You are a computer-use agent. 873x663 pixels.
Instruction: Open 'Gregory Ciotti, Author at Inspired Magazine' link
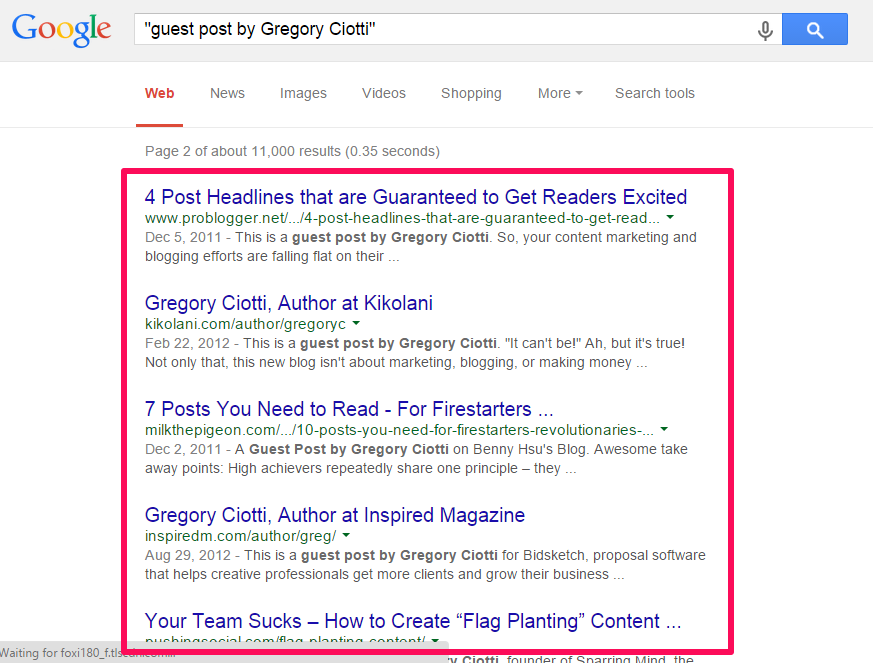335,515
